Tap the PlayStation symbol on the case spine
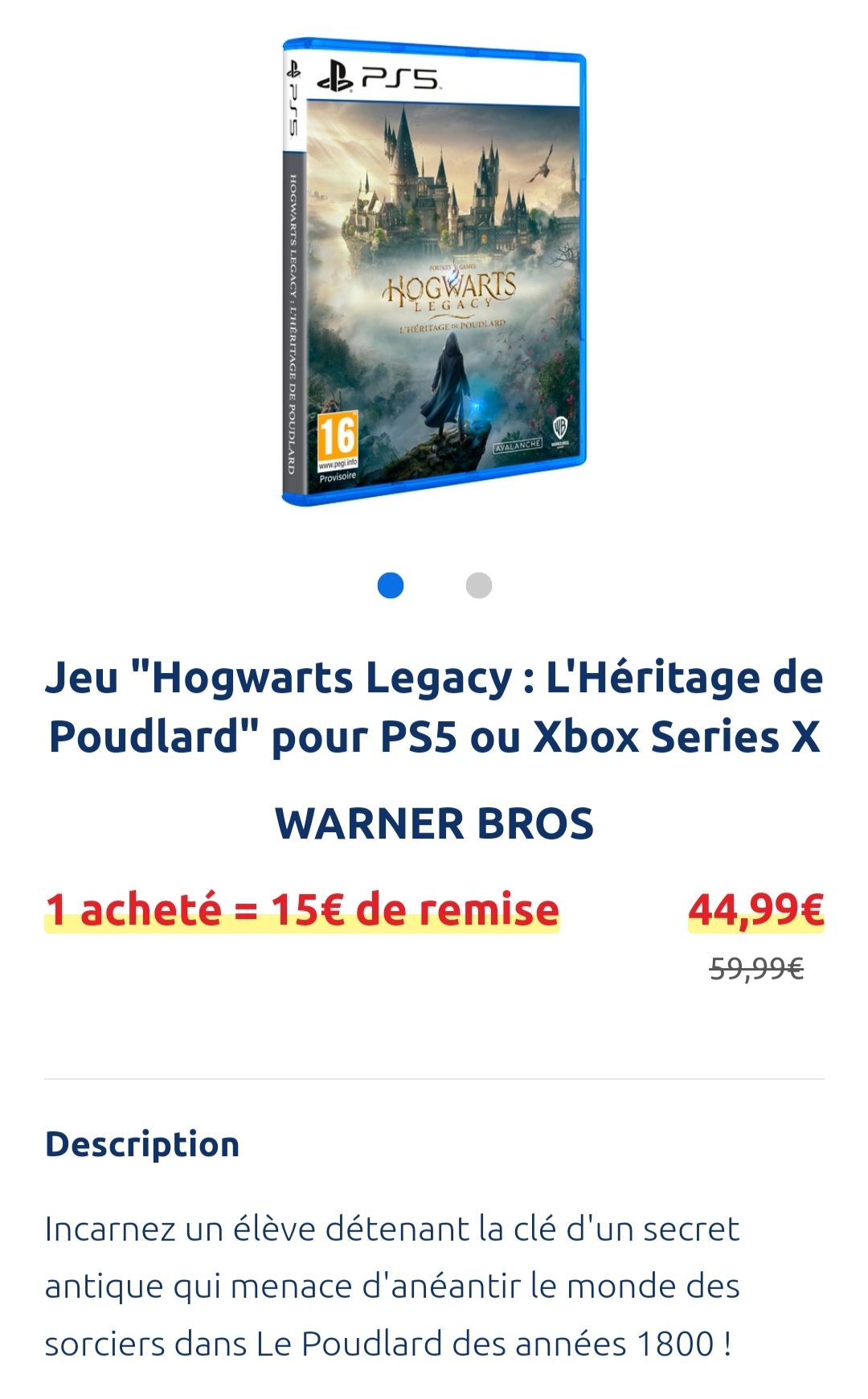The image size is (868, 1399). (x=292, y=70)
